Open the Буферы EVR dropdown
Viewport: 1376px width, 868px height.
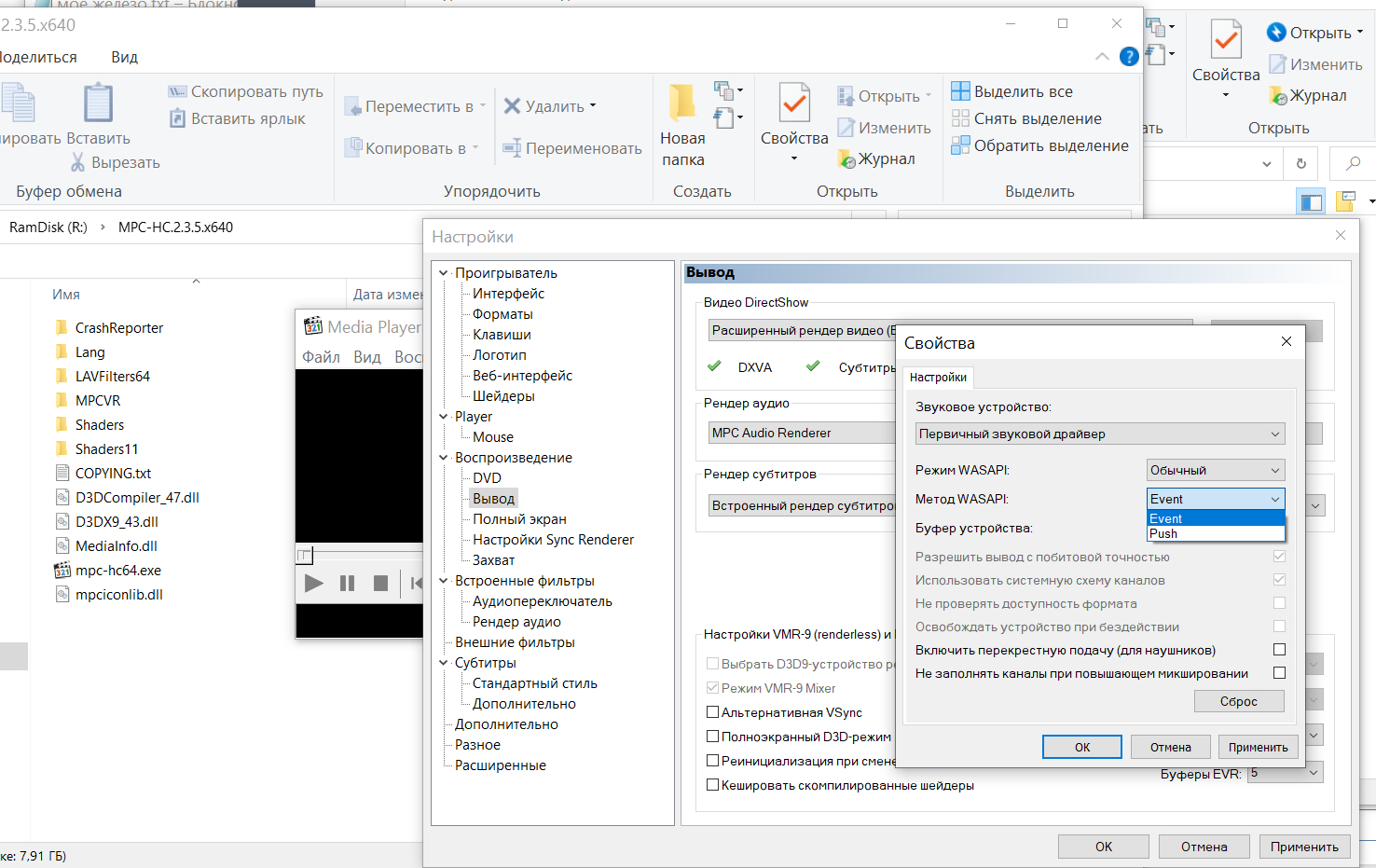click(x=1286, y=773)
